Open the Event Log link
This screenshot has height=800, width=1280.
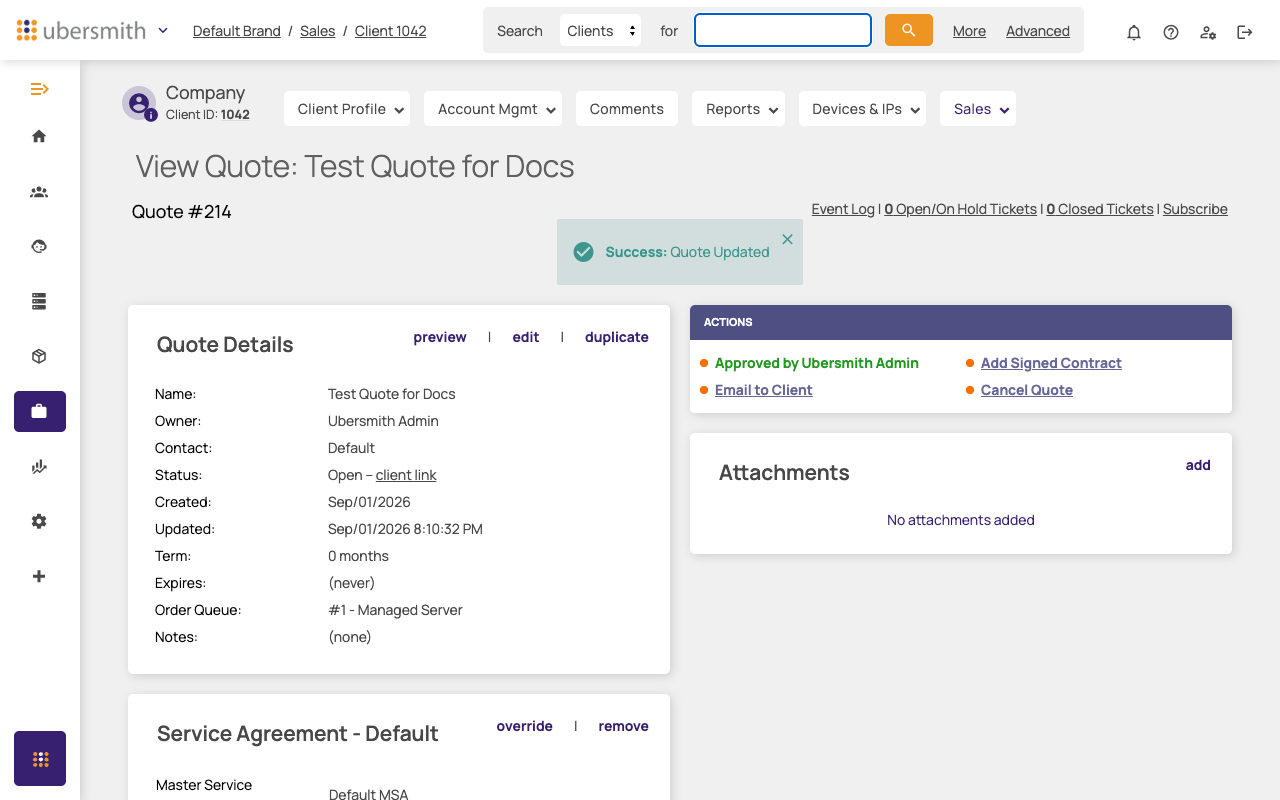(843, 209)
